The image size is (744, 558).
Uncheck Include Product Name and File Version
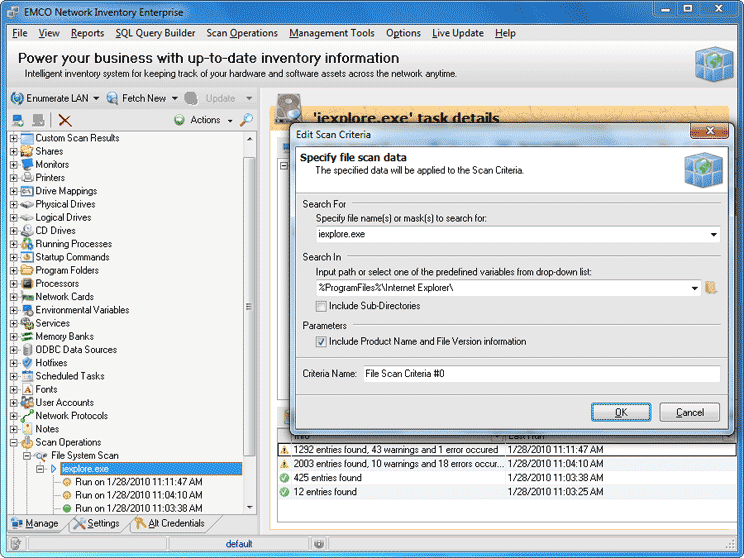click(x=321, y=342)
